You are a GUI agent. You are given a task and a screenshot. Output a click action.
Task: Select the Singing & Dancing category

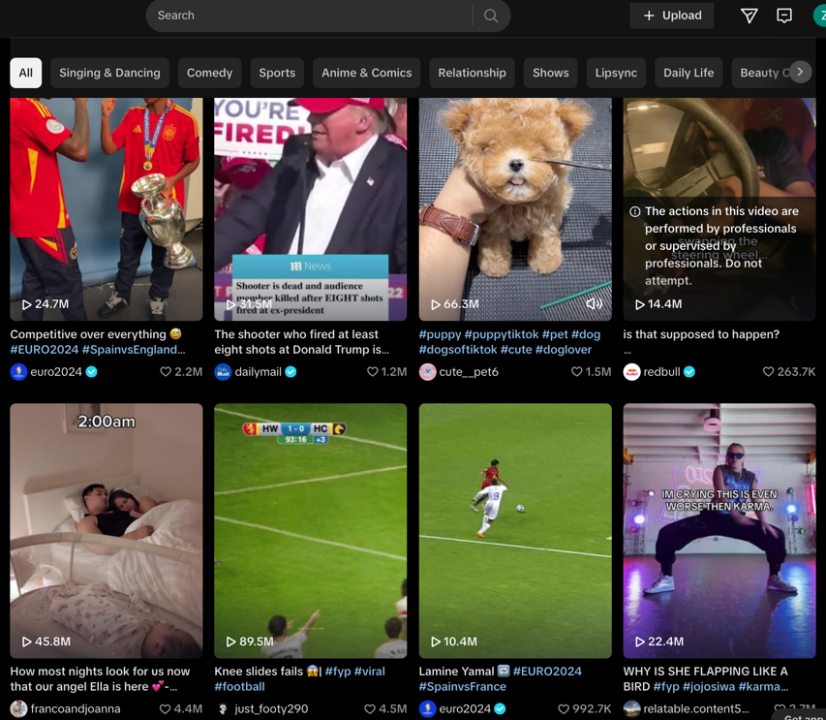109,73
